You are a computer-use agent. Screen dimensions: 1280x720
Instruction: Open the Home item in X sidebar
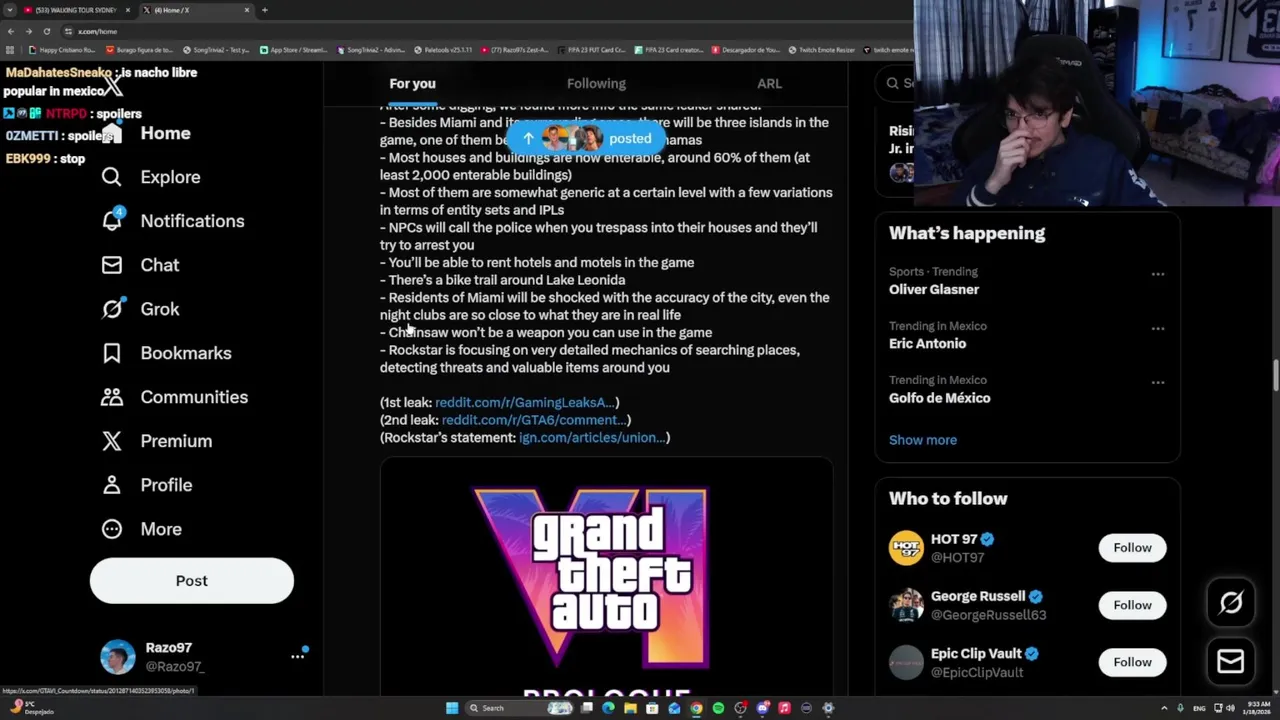[146, 133]
